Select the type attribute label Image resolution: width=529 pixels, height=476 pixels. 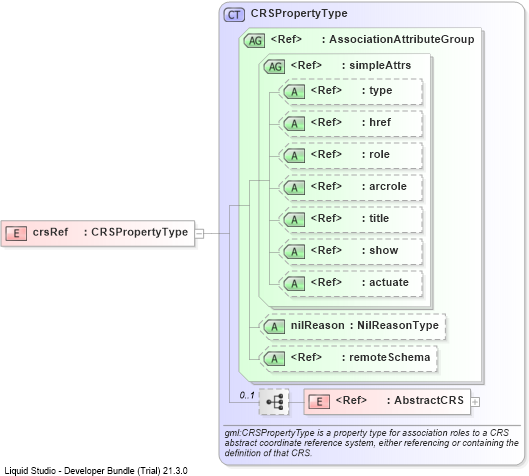[x=351, y=90]
